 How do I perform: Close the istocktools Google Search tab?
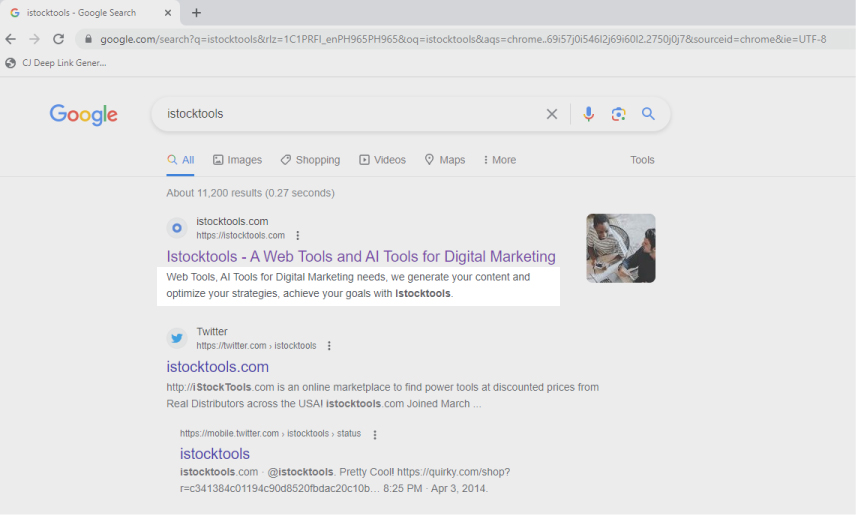point(168,13)
